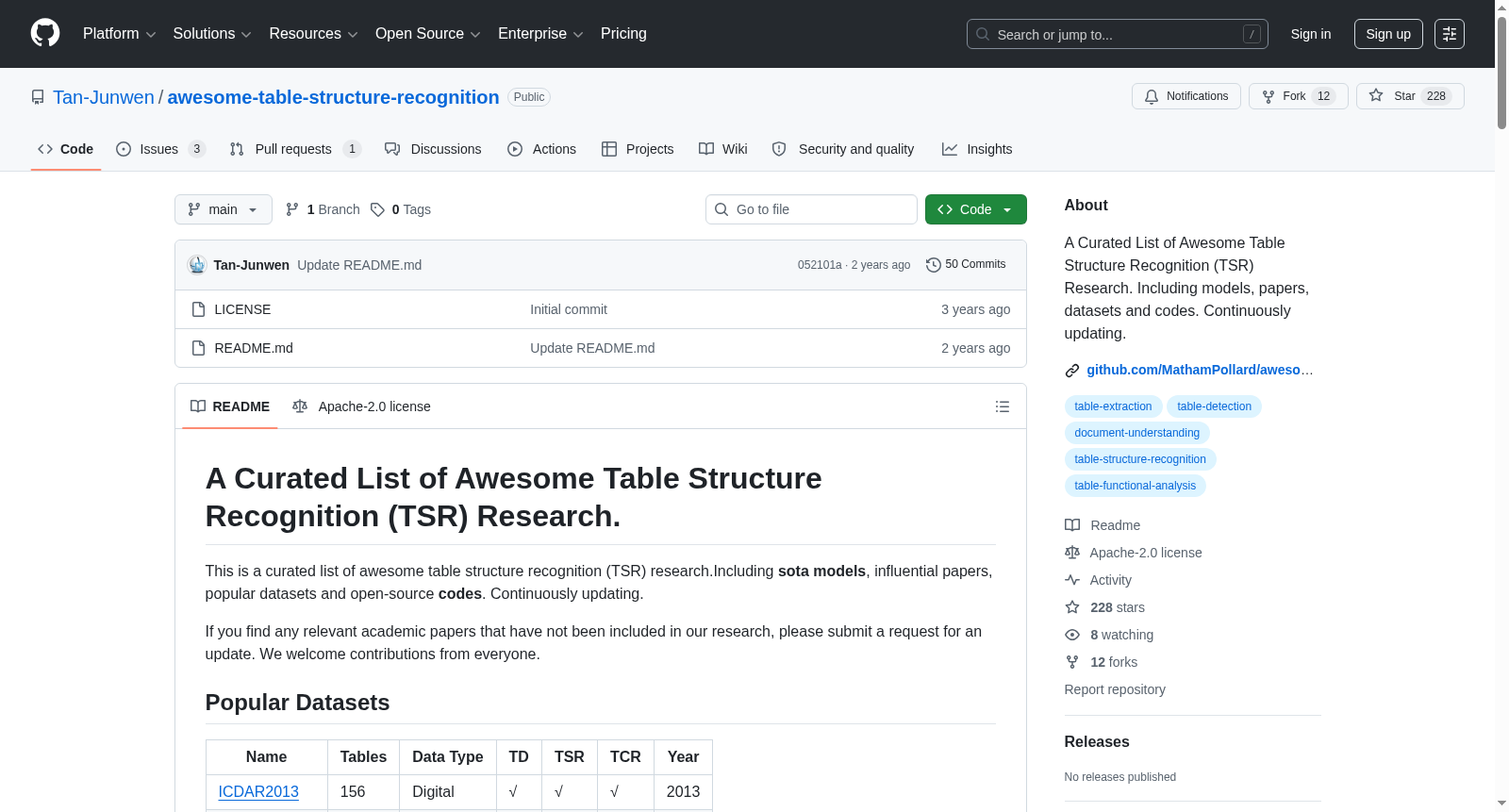Click Tan-Junwen avatar in commit row
This screenshot has width=1509, height=812.
197,265
